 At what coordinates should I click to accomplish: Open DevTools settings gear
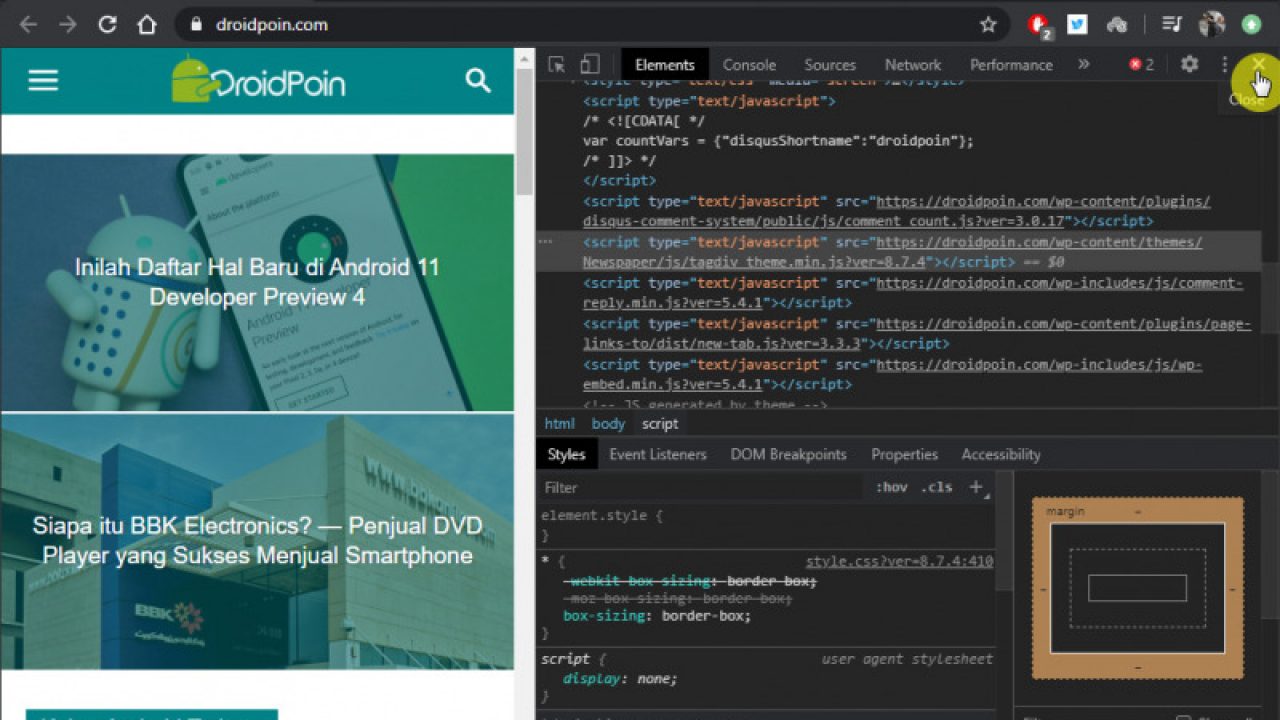tap(1189, 64)
